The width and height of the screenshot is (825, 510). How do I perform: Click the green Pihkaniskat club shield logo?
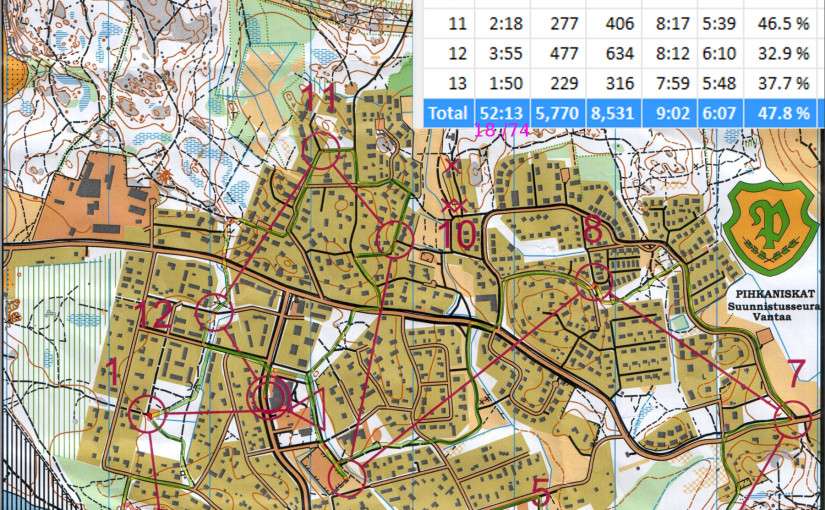(770, 227)
